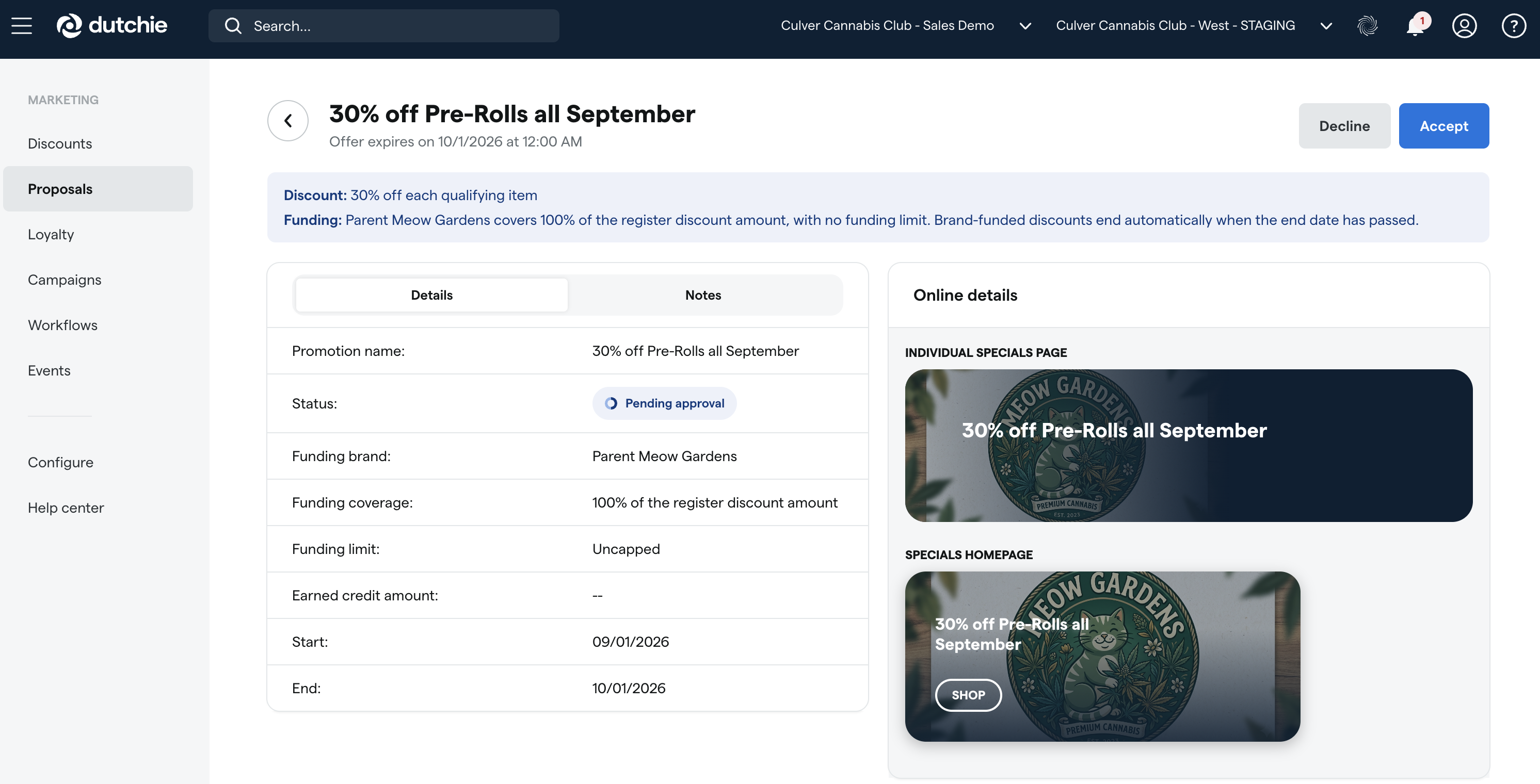Accept the proposal
The image size is (1540, 784).
pos(1444,126)
